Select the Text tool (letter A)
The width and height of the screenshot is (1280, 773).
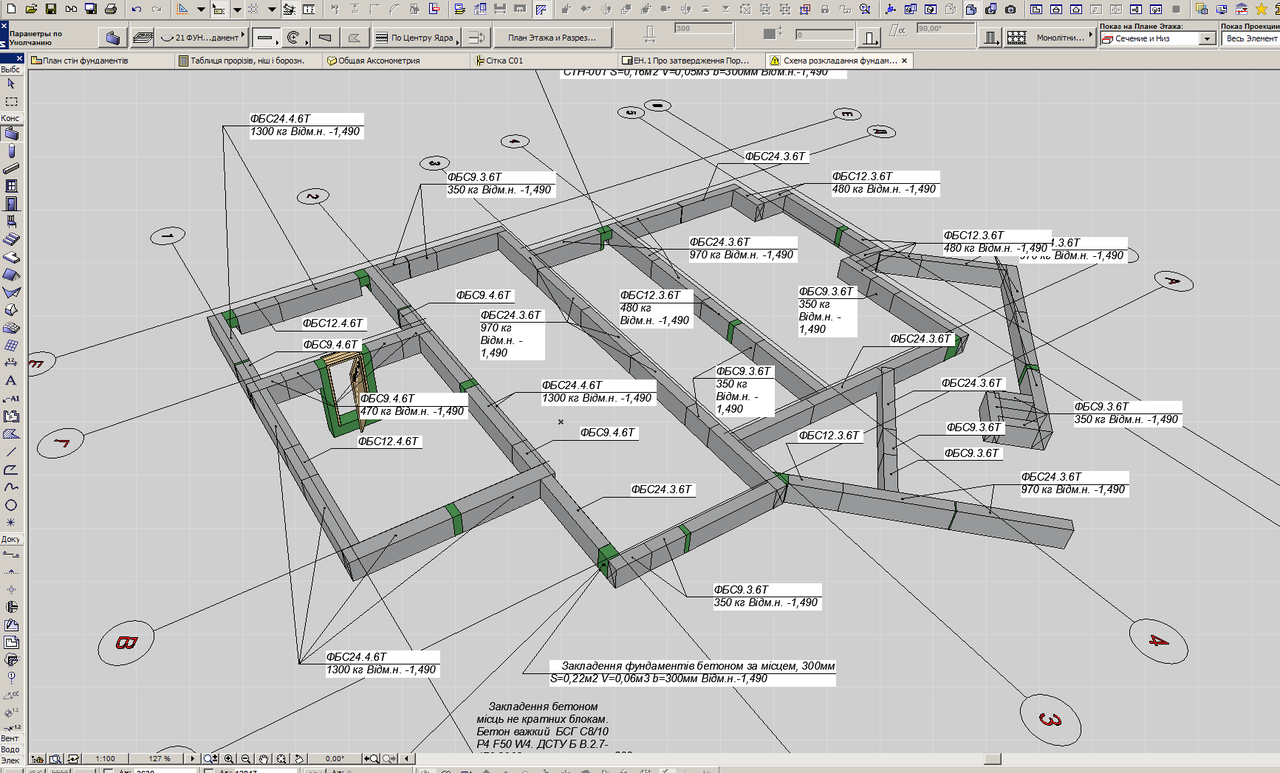point(11,381)
